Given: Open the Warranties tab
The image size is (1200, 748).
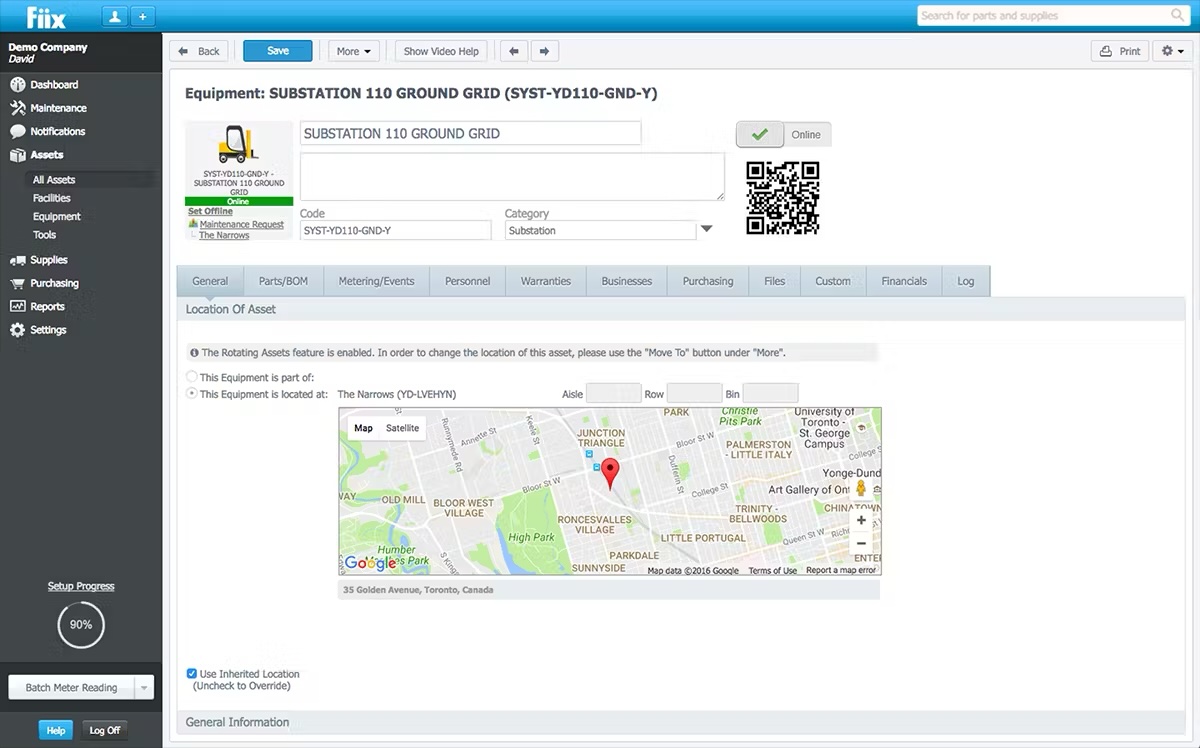Looking at the screenshot, I should click(545, 281).
